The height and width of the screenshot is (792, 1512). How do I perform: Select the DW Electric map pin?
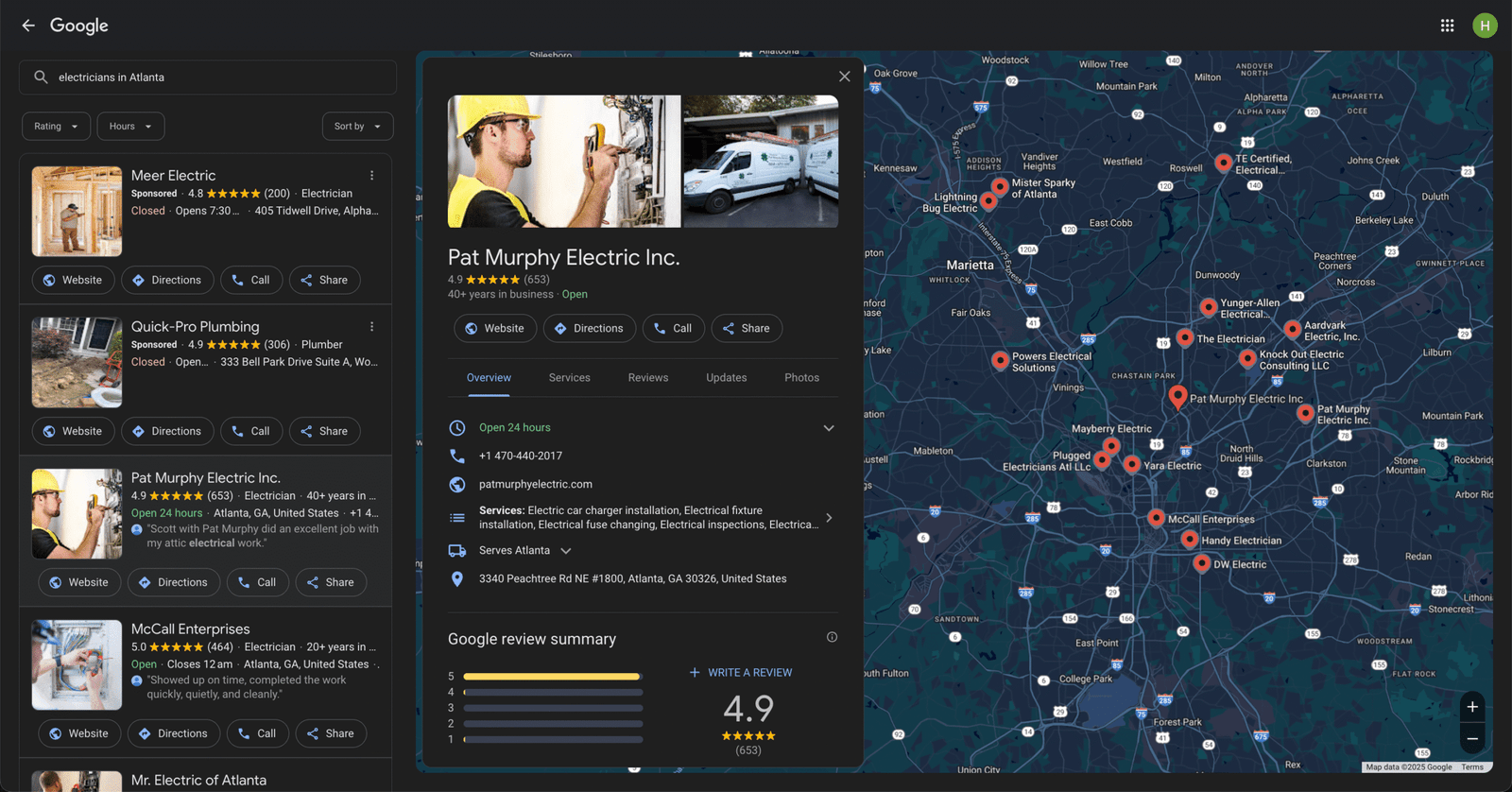click(x=1202, y=563)
